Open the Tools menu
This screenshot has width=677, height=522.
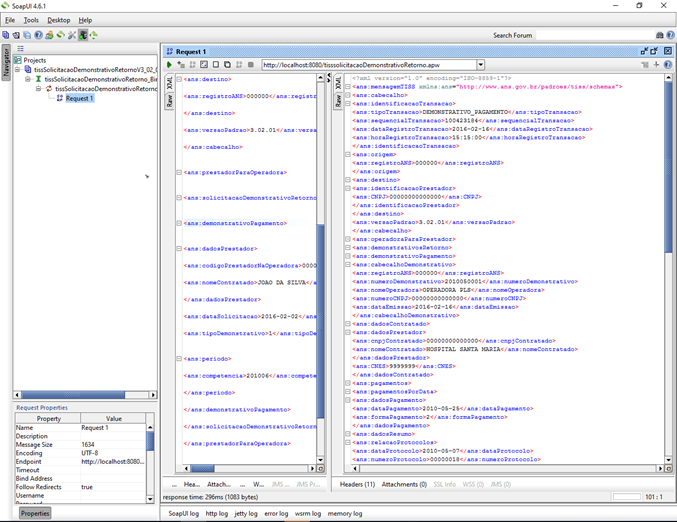[31, 20]
